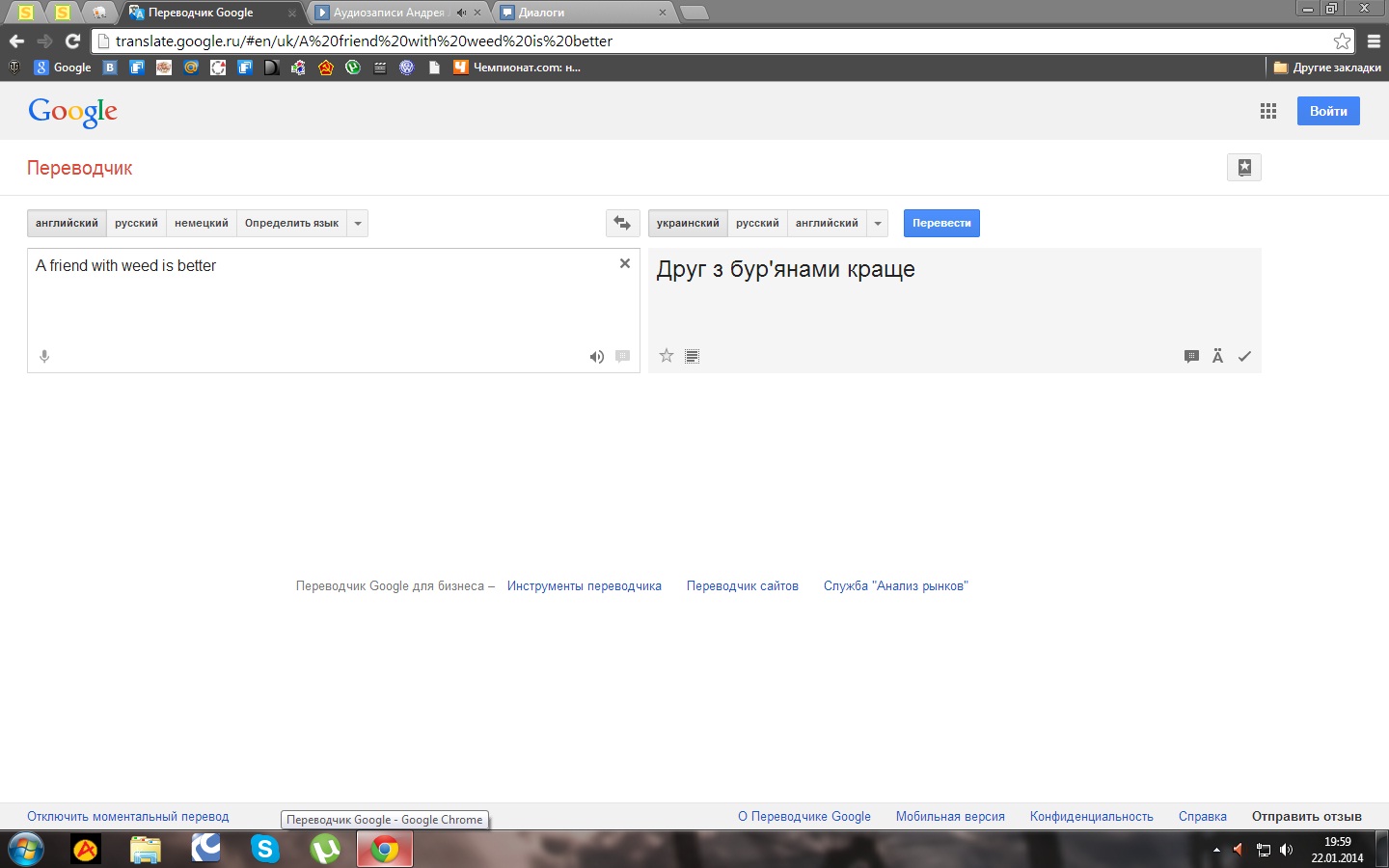The height and width of the screenshot is (868, 1389).
Task: Expand the source language dropdown arrow
Action: tap(358, 223)
